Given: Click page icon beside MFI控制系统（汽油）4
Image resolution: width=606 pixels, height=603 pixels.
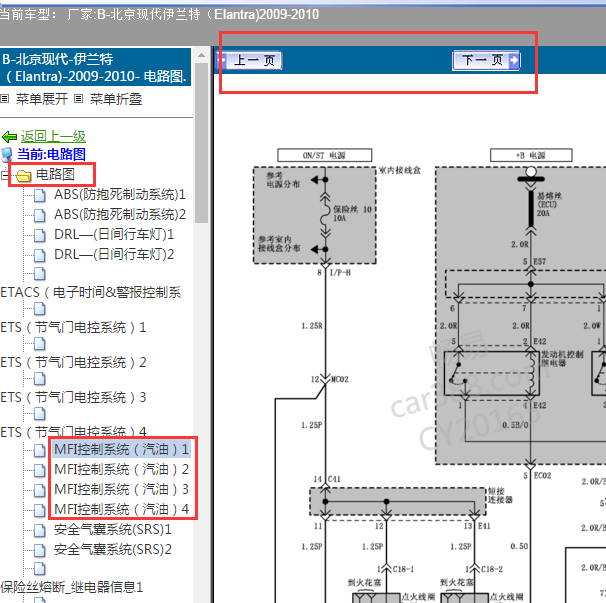Looking at the screenshot, I should click(x=39, y=510).
